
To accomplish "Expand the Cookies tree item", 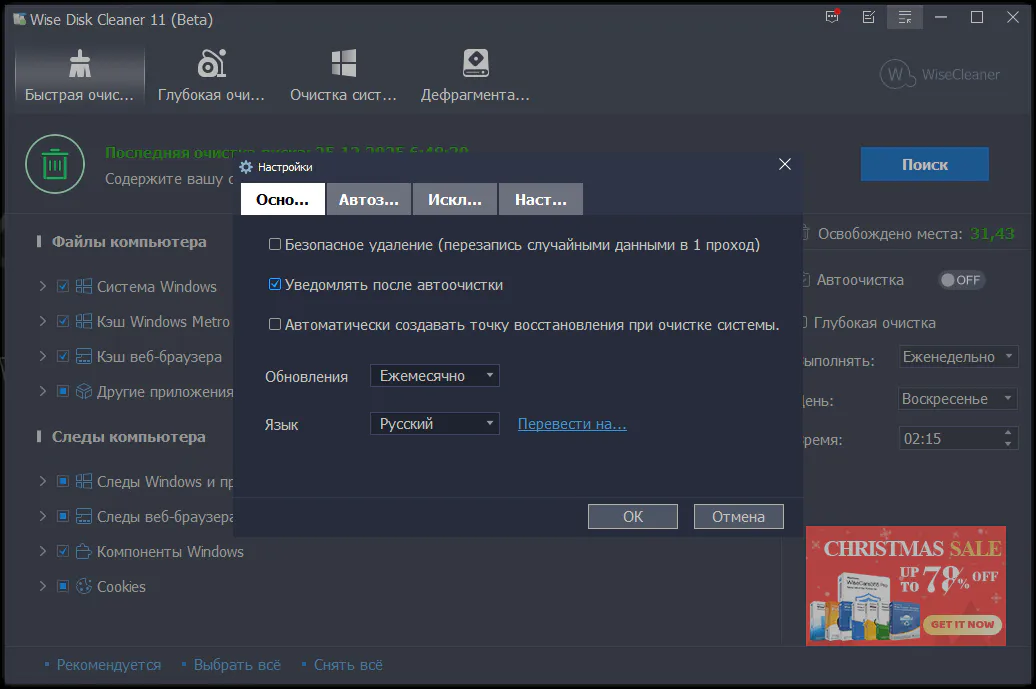I will click(x=43, y=587).
